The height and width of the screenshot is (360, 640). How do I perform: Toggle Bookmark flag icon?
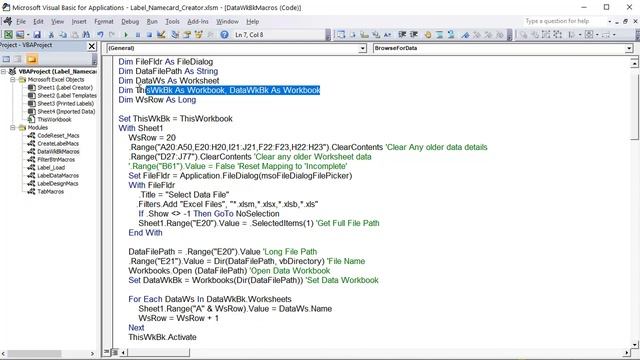(465, 35)
